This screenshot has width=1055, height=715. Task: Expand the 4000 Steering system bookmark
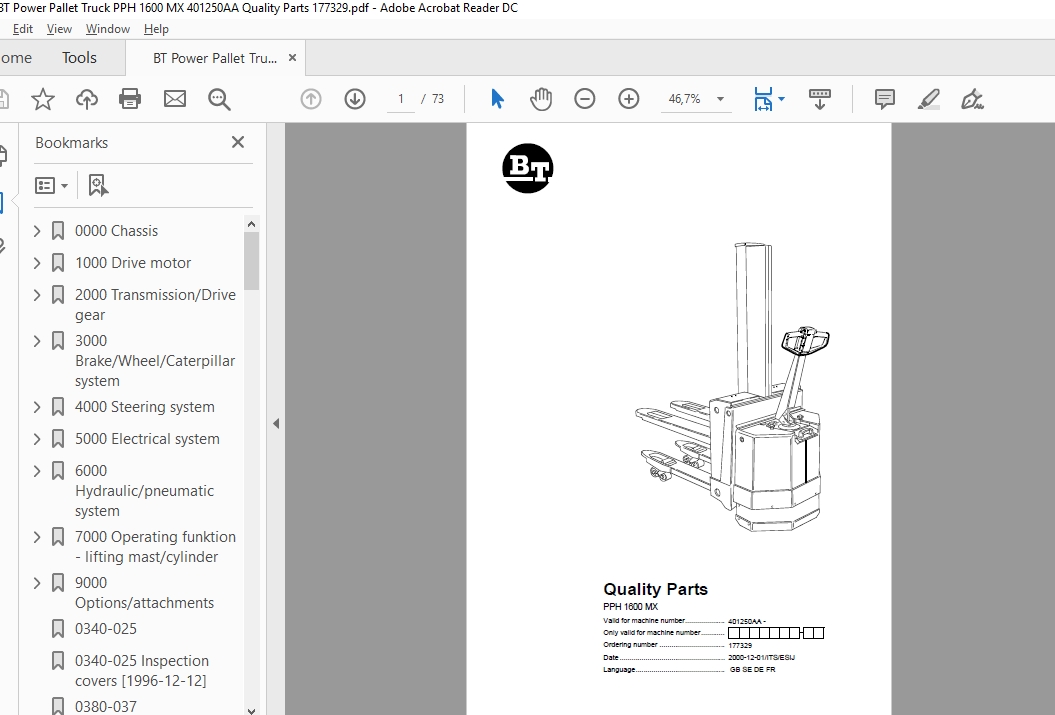point(37,407)
